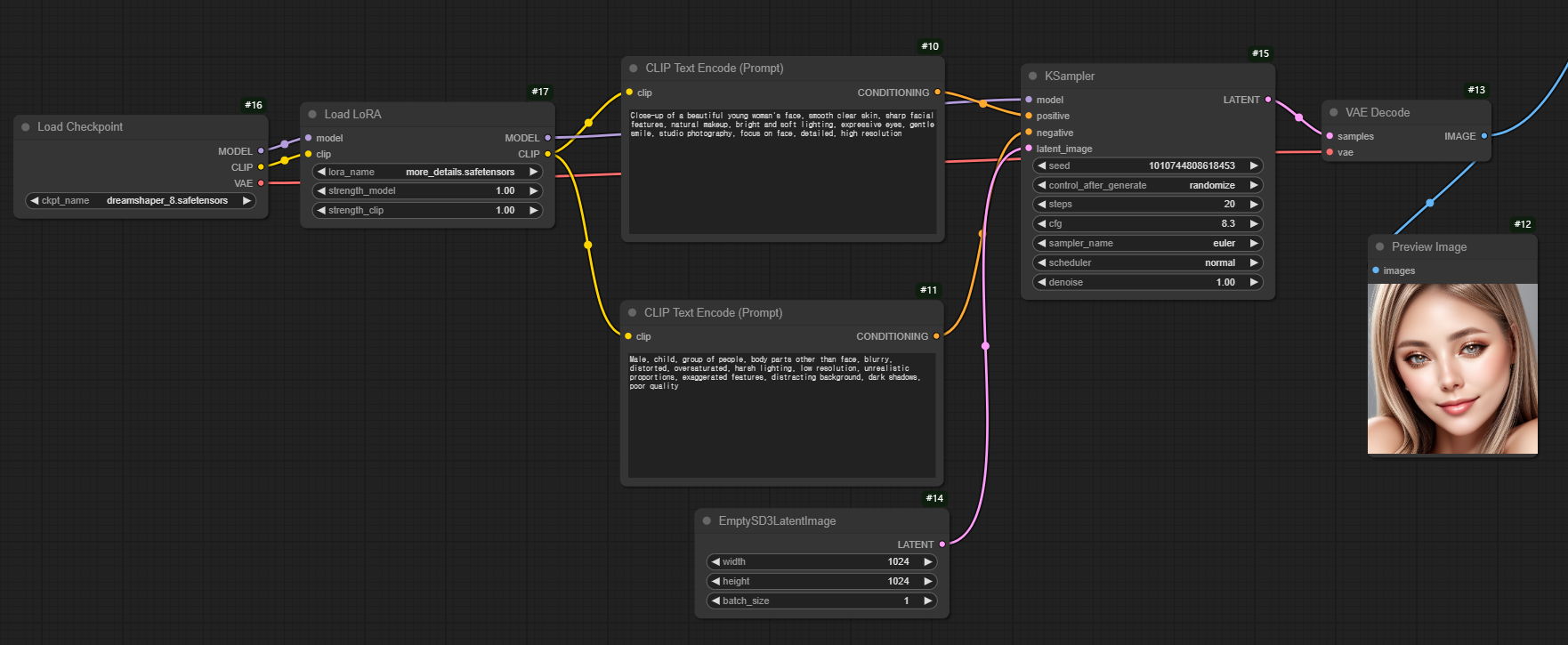Image resolution: width=1568 pixels, height=645 pixels.
Task: Click clip input port on CLIP Text Encode #10
Action: (629, 93)
